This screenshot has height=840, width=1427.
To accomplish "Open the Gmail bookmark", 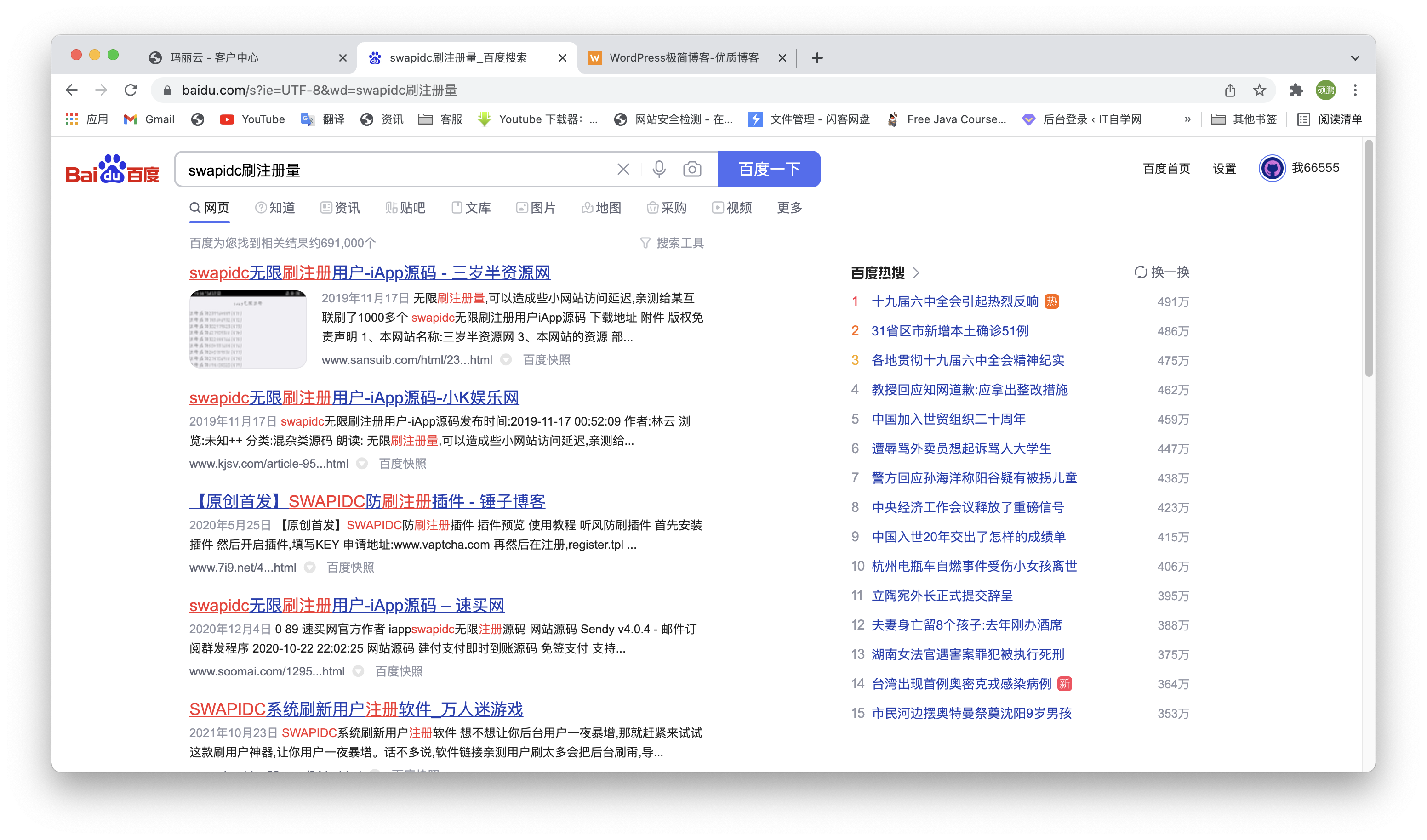I will [x=149, y=119].
